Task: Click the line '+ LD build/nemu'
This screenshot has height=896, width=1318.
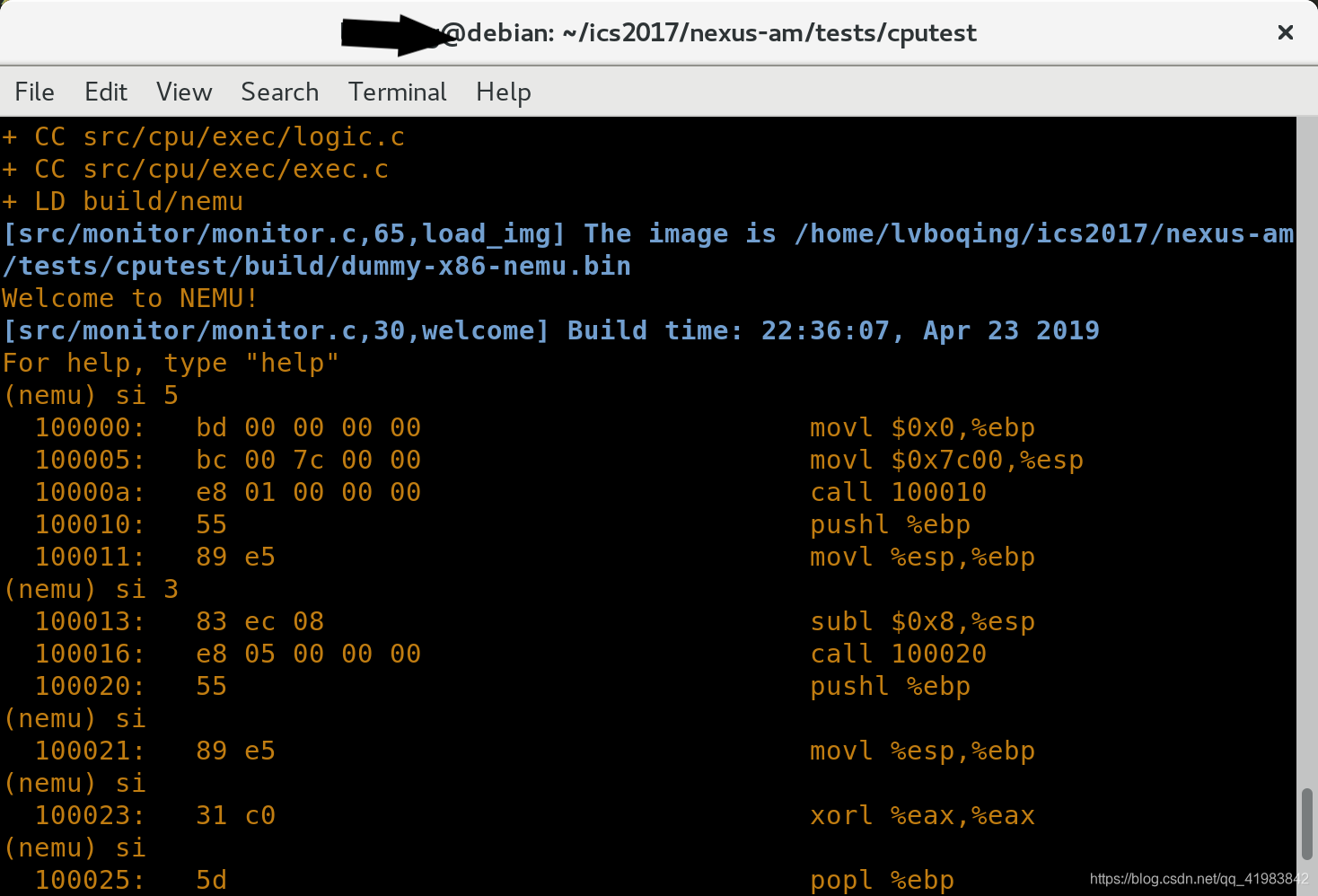Action: tap(123, 201)
